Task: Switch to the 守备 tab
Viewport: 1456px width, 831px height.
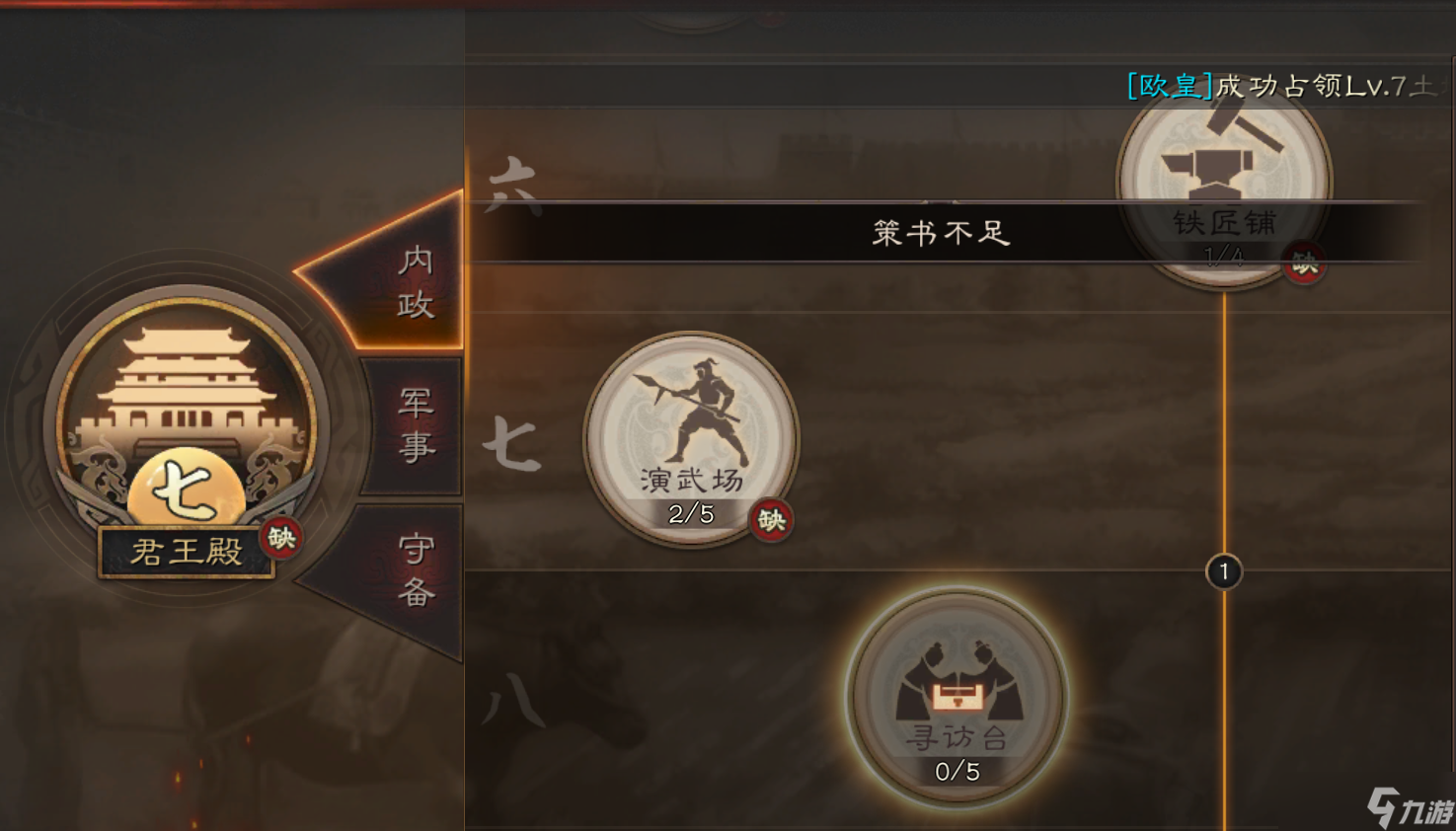Action: click(x=416, y=570)
